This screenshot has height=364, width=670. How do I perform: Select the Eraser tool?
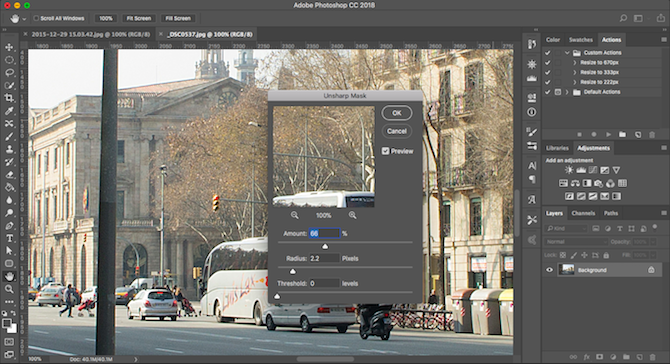[9, 175]
